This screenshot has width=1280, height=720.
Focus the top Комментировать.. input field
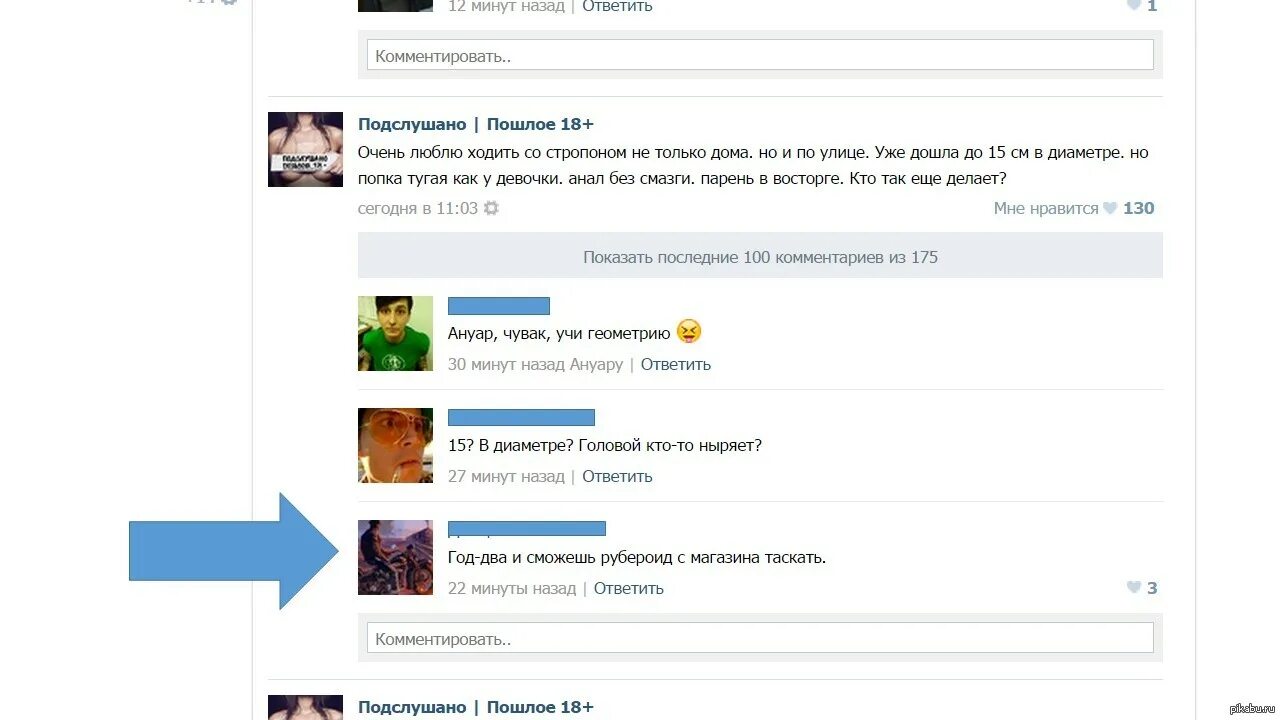coord(760,55)
